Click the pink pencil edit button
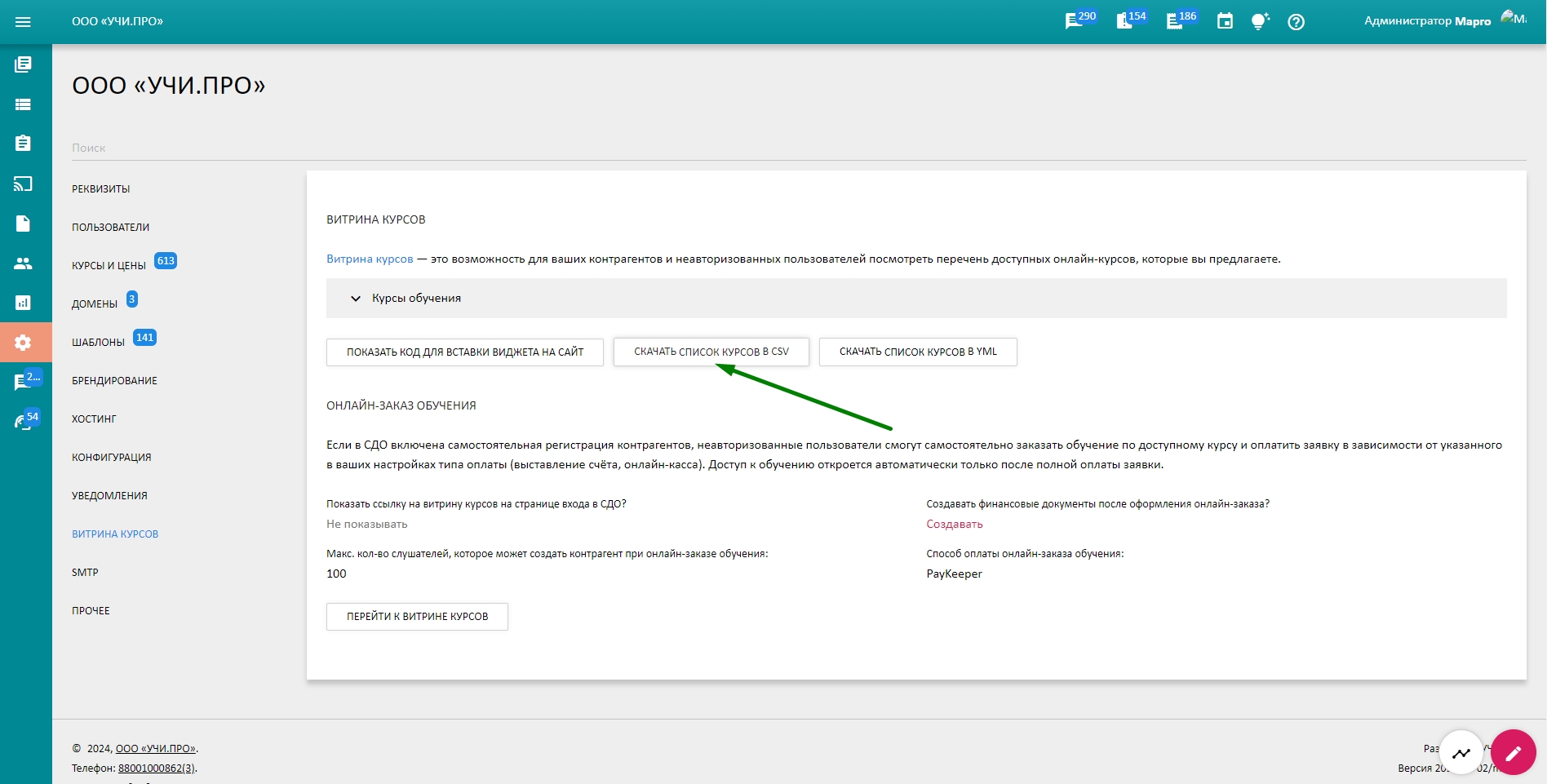Viewport: 1547px width, 784px height. [x=1514, y=752]
